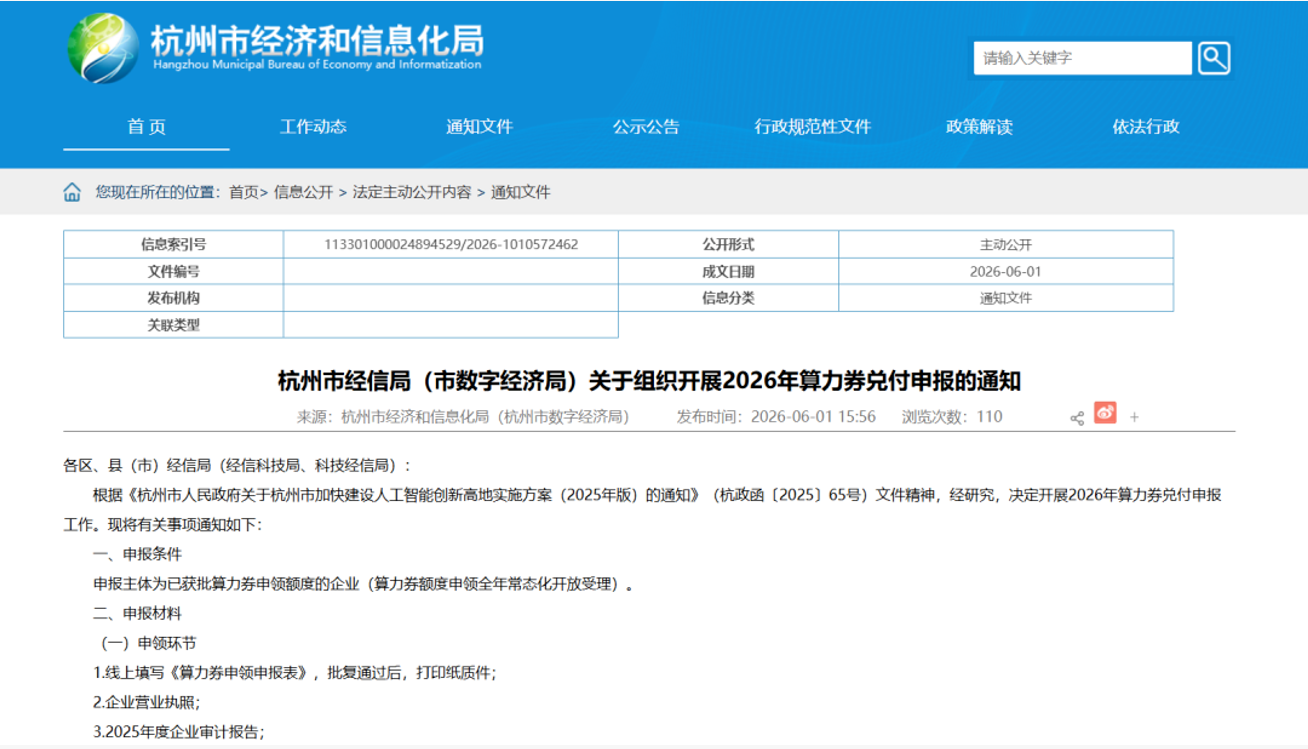Click the Hangzhou bureau globe logo

coord(104,47)
